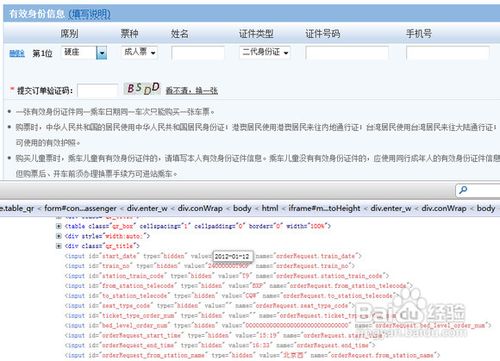The image size is (500, 361).
Task: Click the 提交订单验证码 captcha input field
Action: pyautogui.click(x=98, y=90)
